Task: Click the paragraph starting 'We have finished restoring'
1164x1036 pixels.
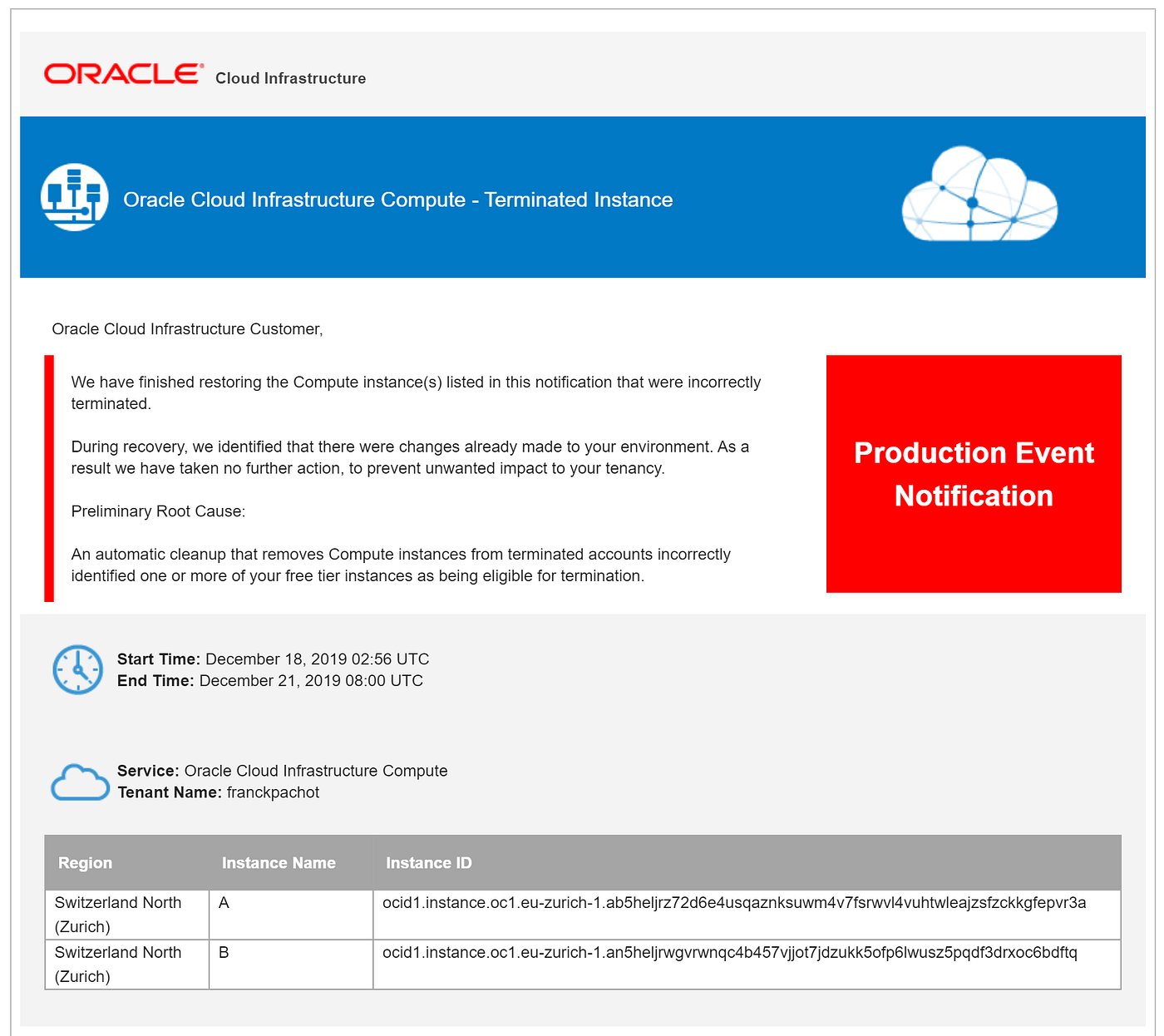Action: (416, 392)
